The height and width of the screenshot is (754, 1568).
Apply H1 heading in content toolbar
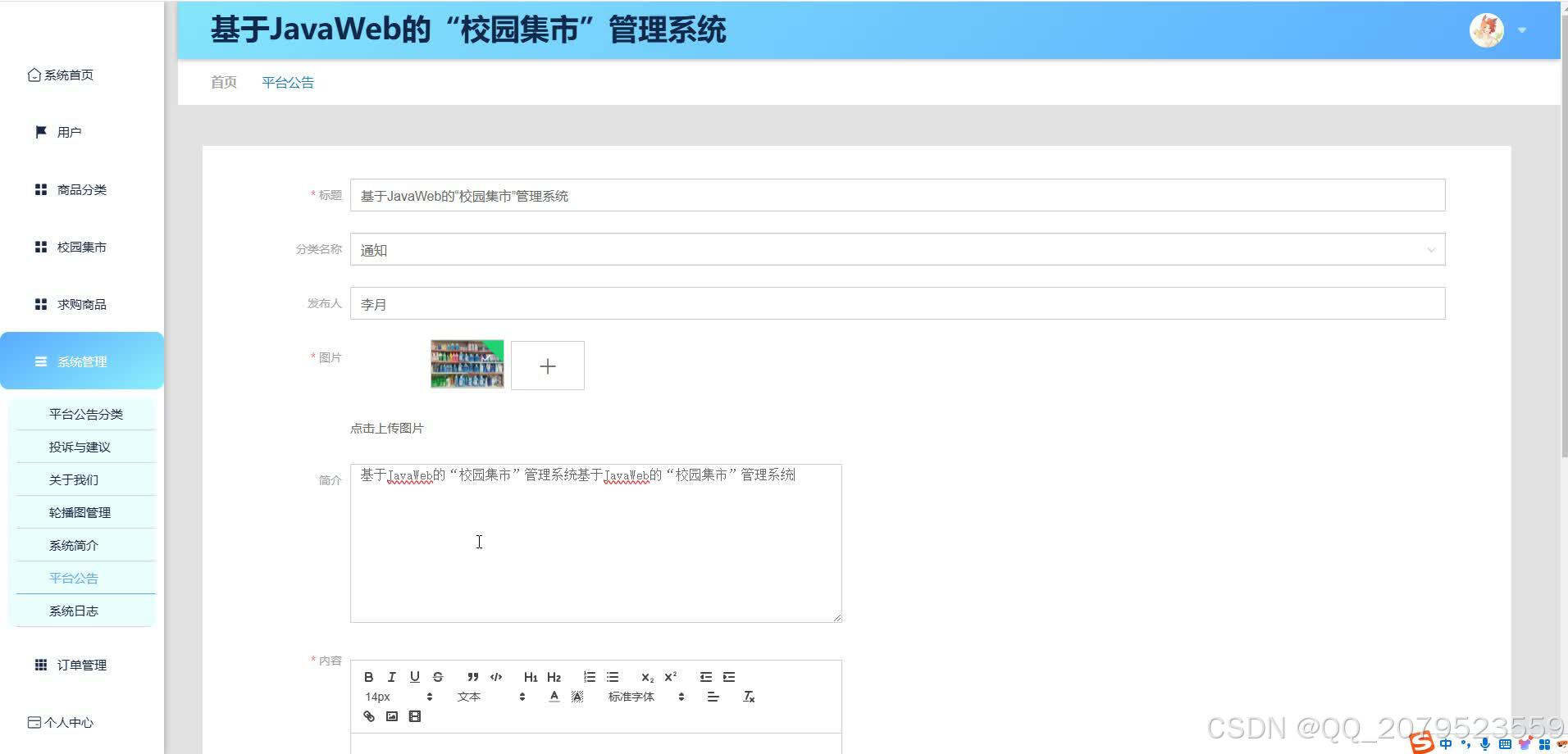[530, 677]
